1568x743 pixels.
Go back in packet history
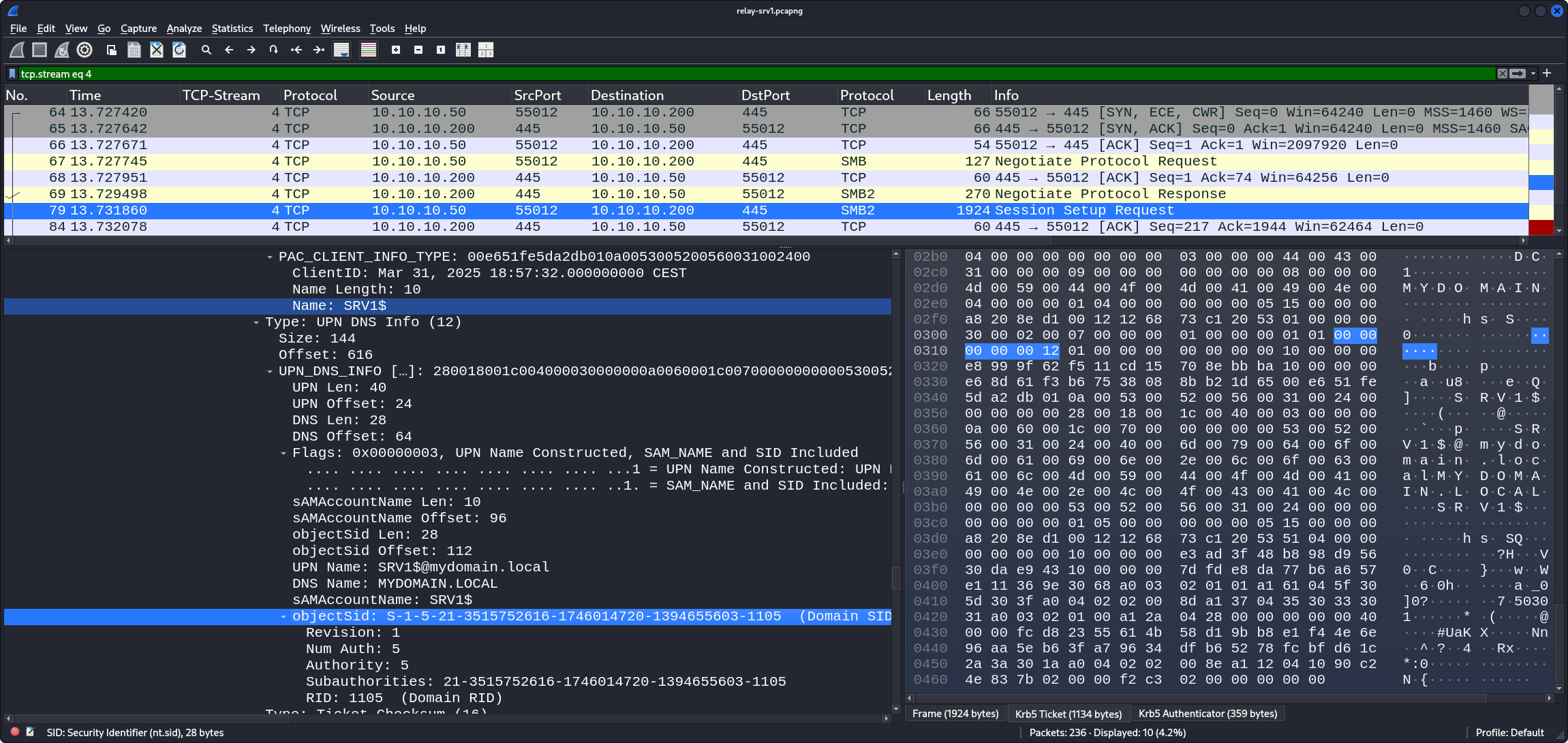tap(229, 50)
